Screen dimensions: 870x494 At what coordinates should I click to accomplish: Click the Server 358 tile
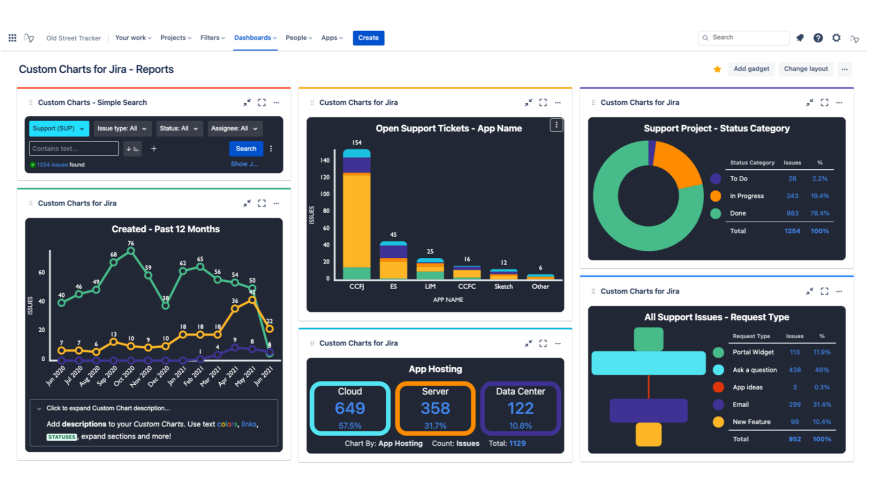coord(435,409)
